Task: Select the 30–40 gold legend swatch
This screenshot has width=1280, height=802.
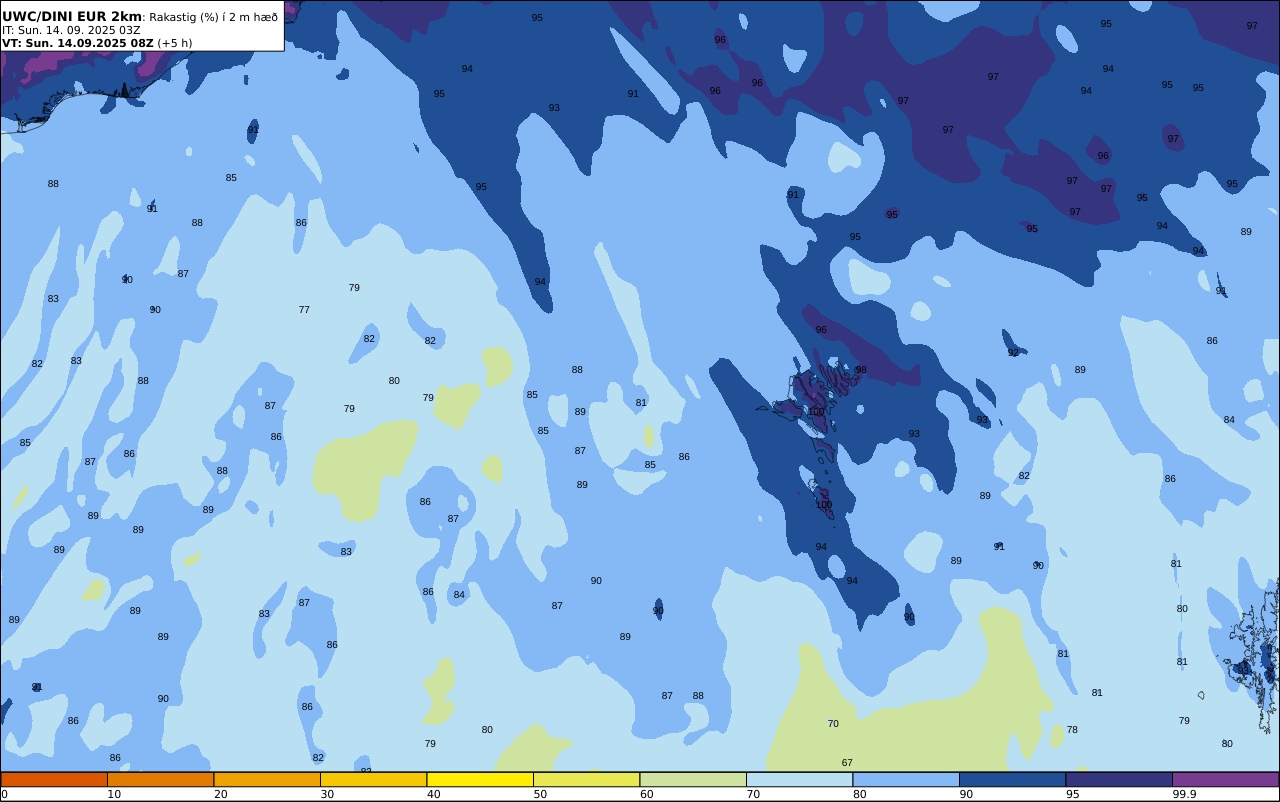Action: point(373,779)
